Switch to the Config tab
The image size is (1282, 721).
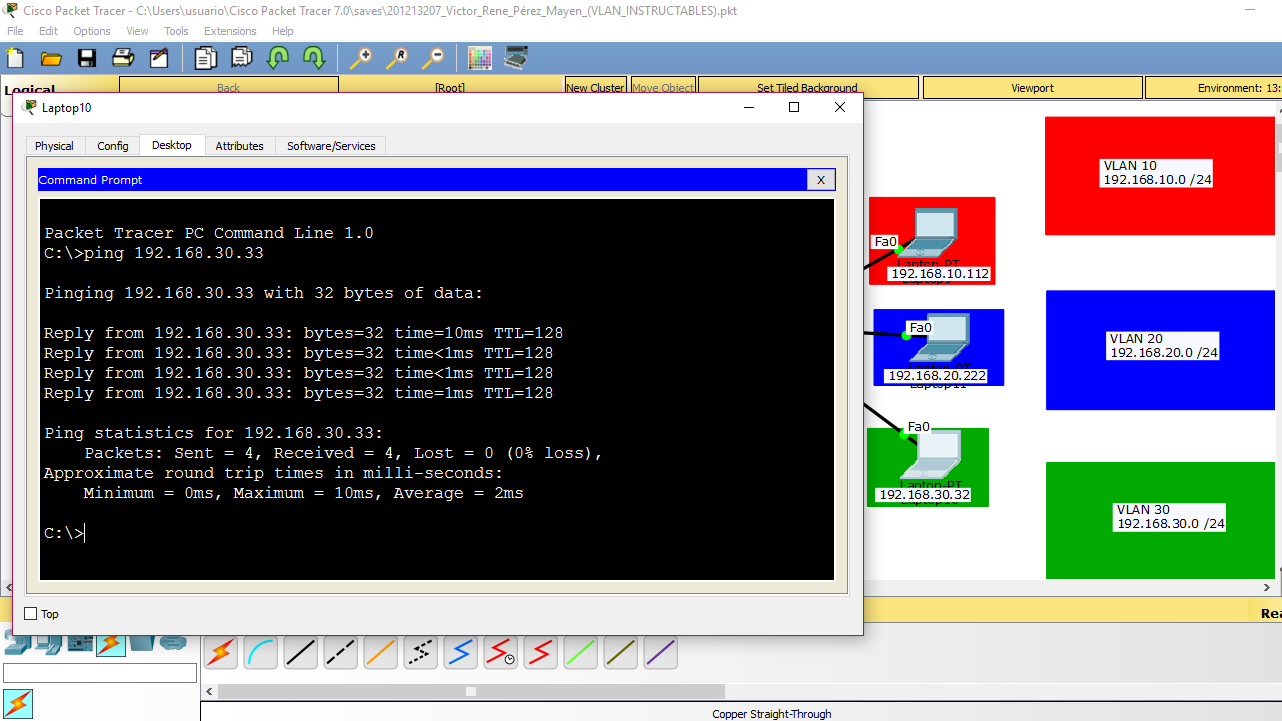(x=113, y=146)
